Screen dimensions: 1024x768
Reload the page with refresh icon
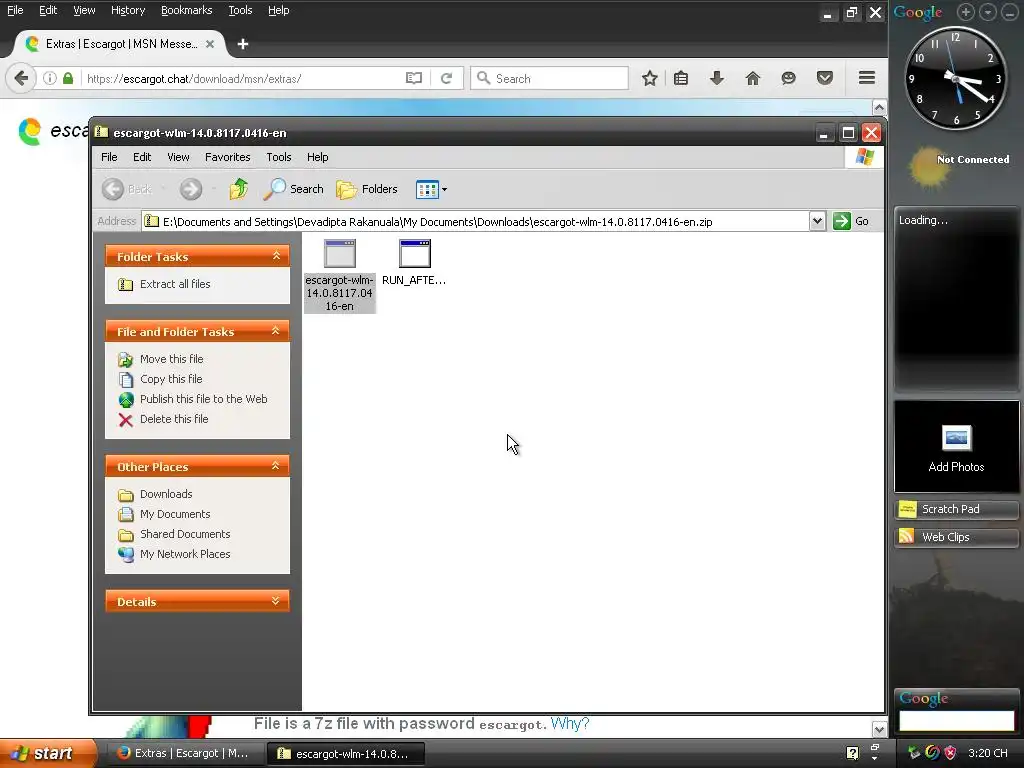point(447,78)
